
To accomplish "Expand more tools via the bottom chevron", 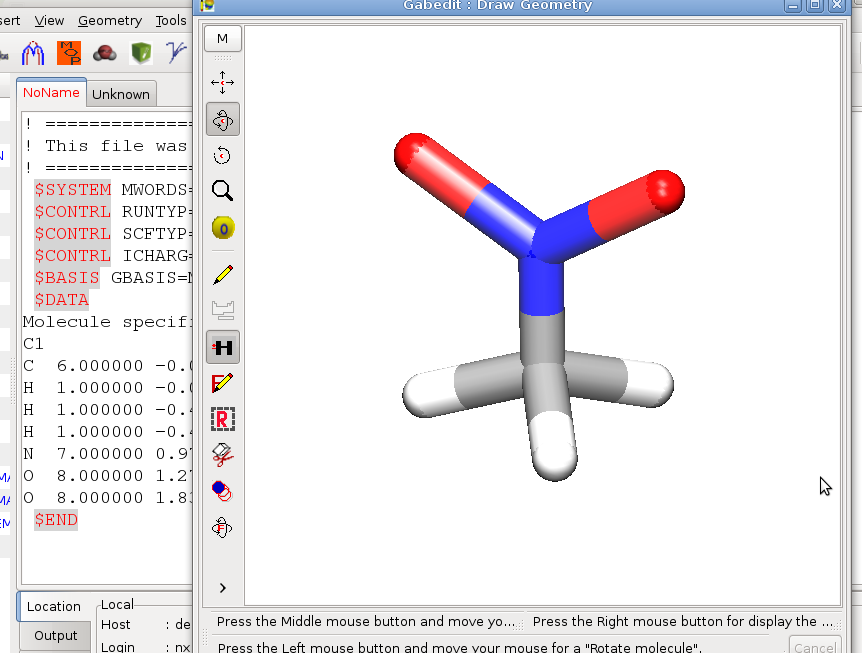I will 222,588.
